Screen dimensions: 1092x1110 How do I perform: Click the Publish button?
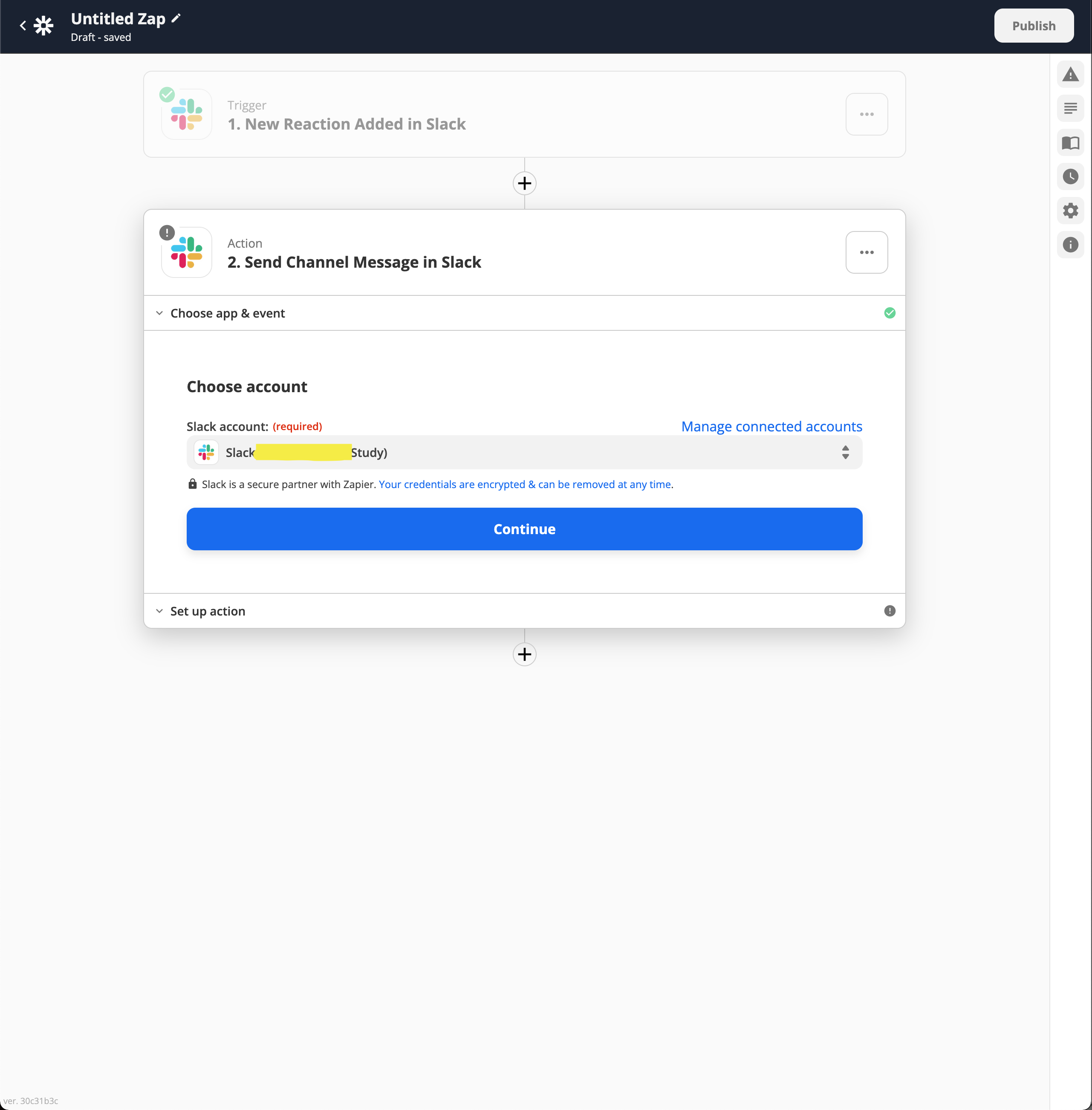click(1033, 26)
